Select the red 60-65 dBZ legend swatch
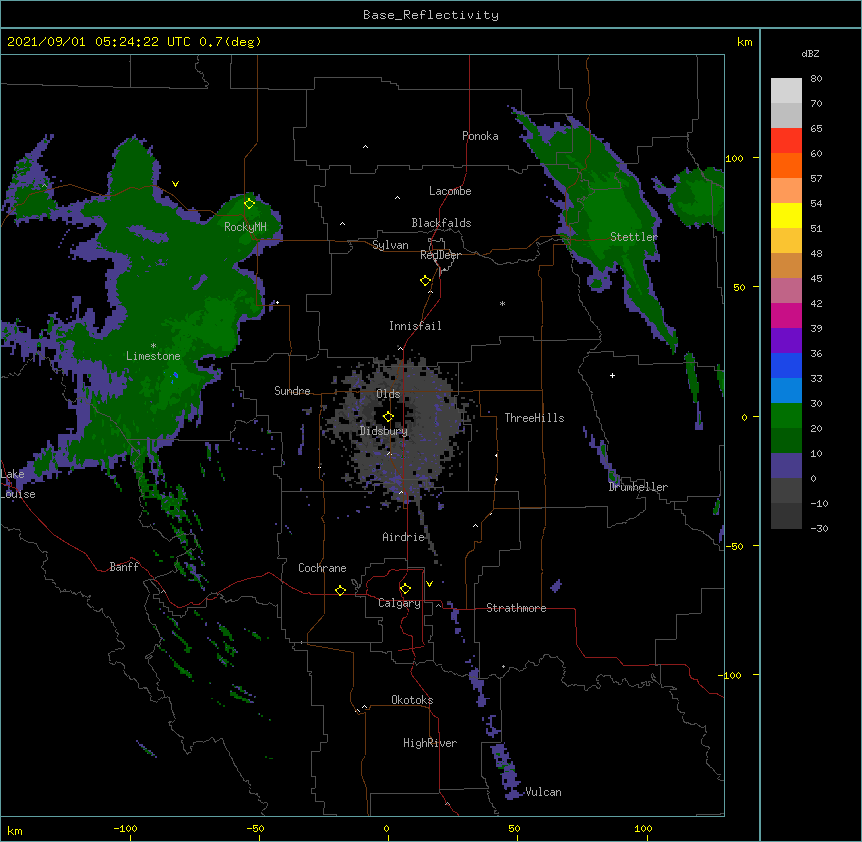This screenshot has width=862, height=842. point(786,140)
